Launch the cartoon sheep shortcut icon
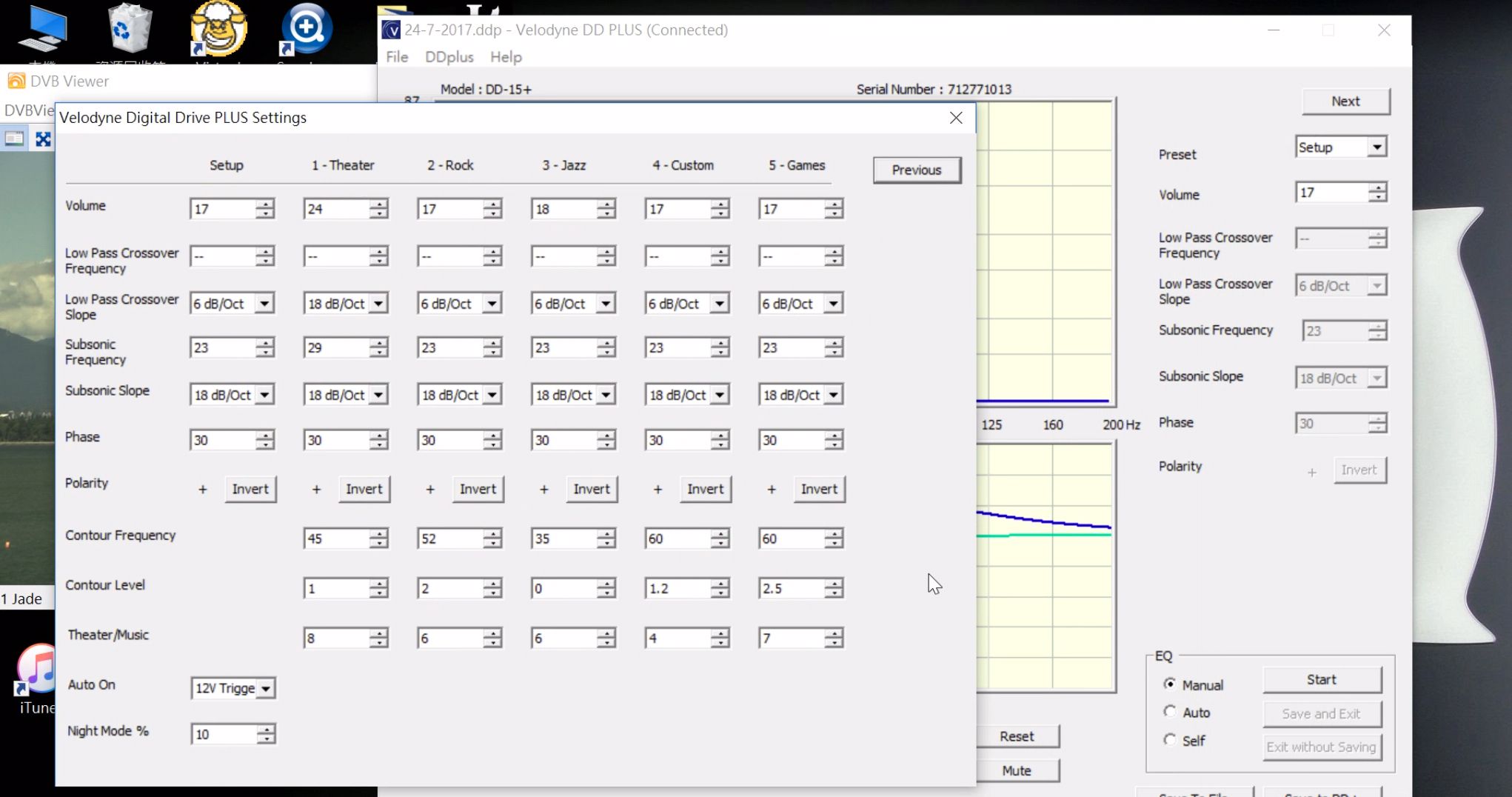 (218, 28)
